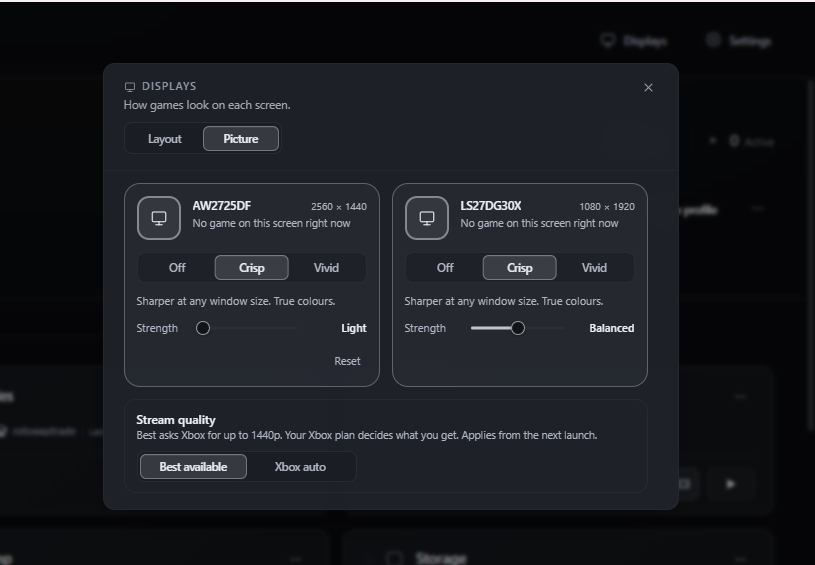Open Settings in the background top bar
The width and height of the screenshot is (815, 565).
click(739, 41)
